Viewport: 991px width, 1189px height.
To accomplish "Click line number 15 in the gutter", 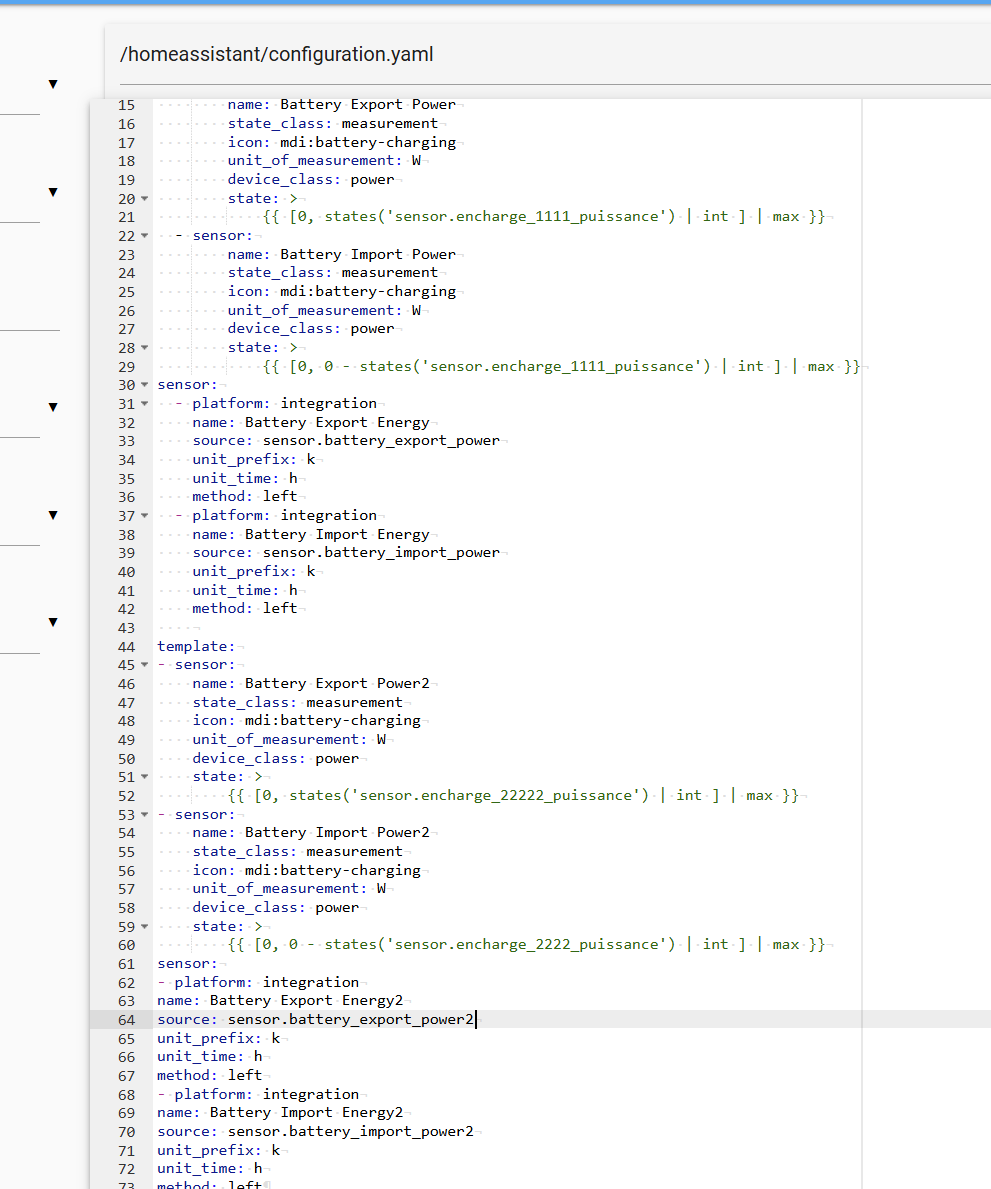I will [126, 105].
